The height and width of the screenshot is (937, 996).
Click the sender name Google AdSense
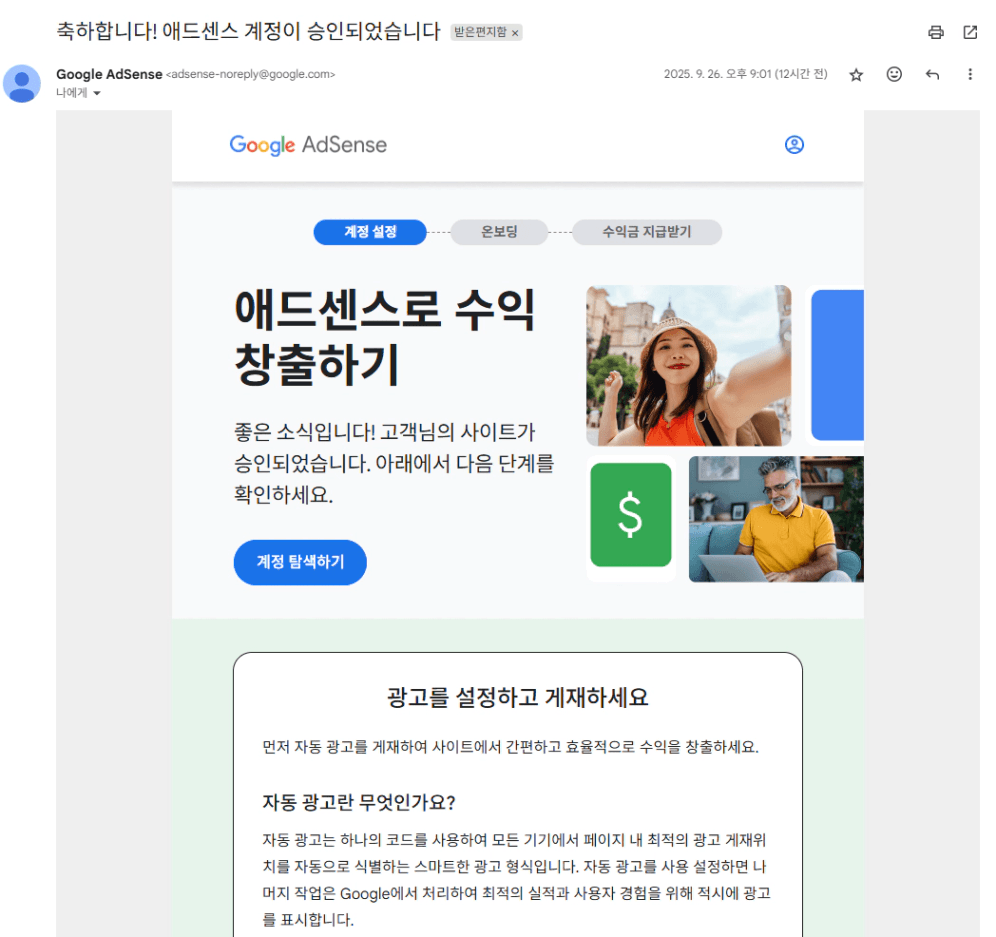(x=109, y=74)
